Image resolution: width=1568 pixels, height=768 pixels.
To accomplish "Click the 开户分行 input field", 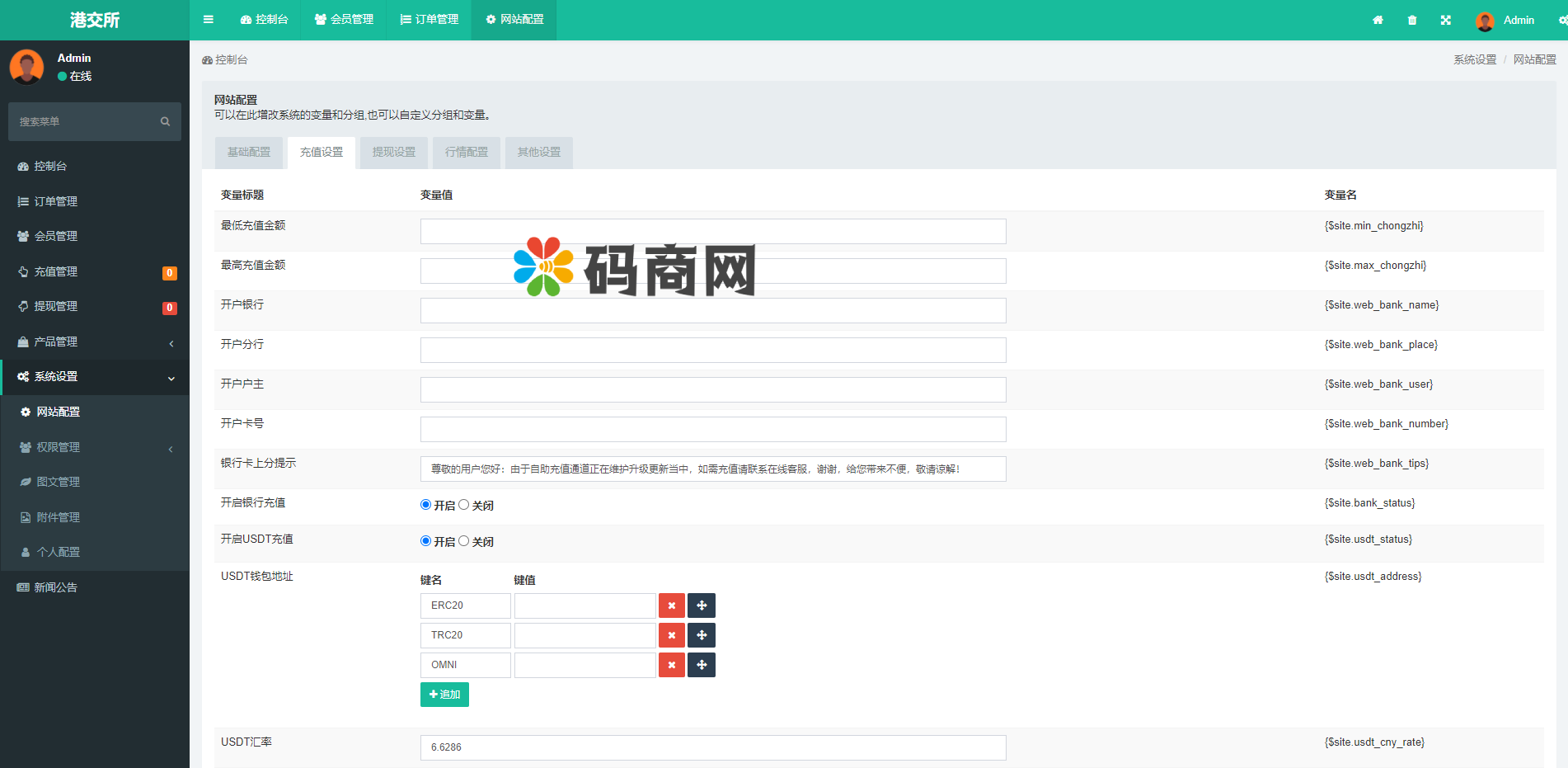I will click(713, 351).
